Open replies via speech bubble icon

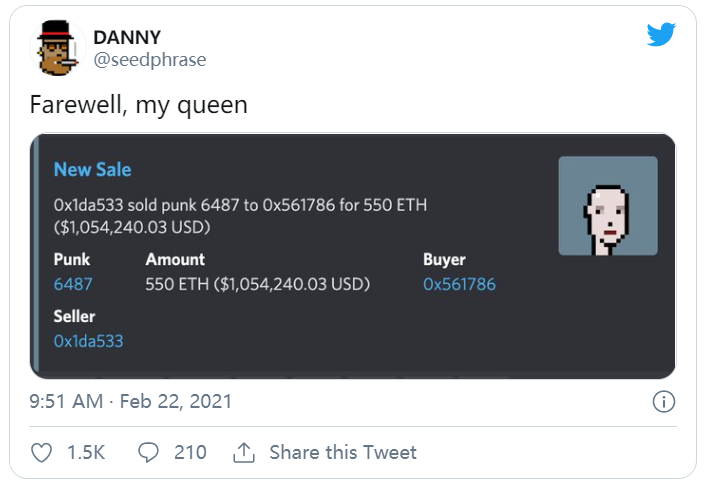click(x=148, y=453)
